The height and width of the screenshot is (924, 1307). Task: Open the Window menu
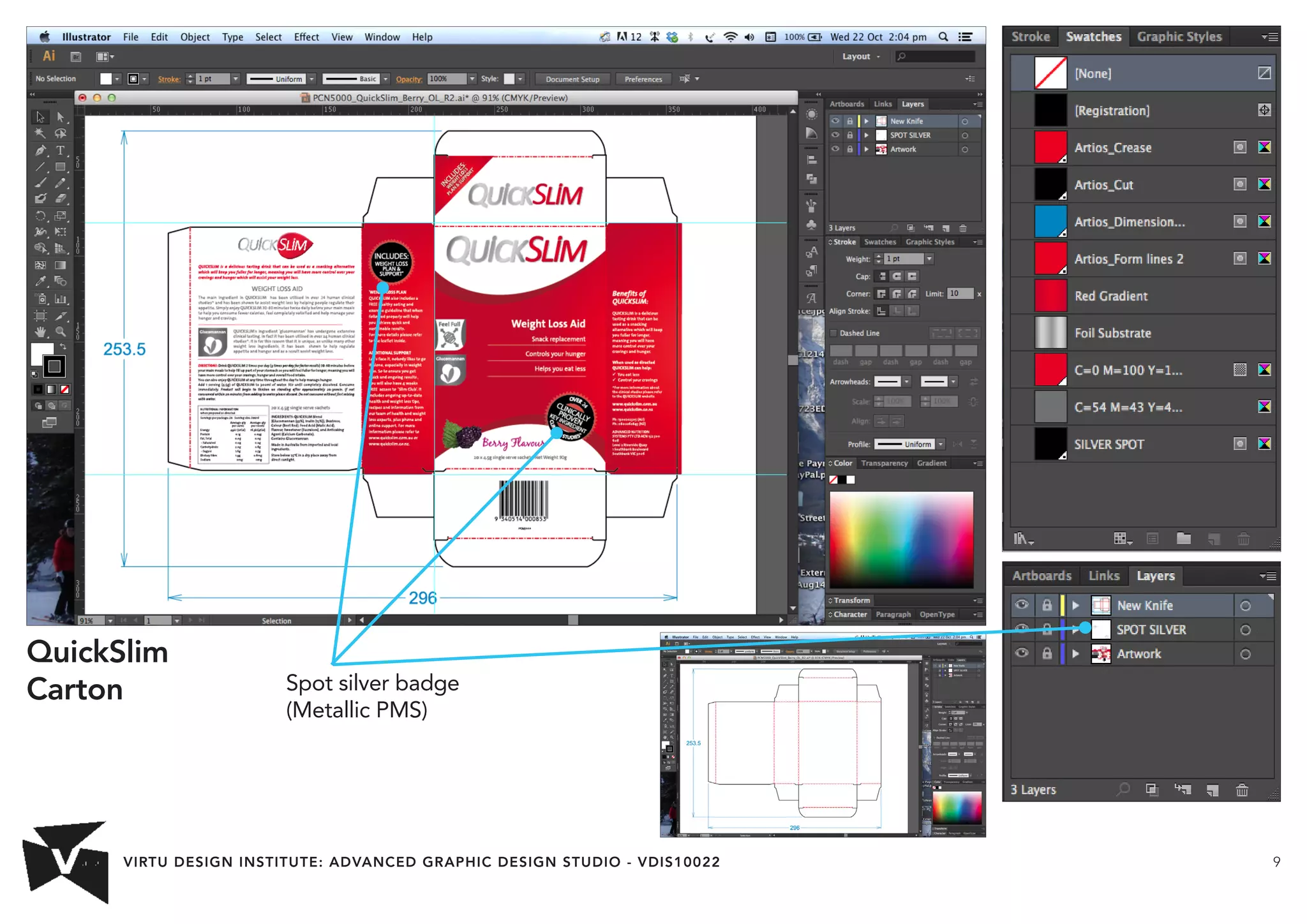382,37
